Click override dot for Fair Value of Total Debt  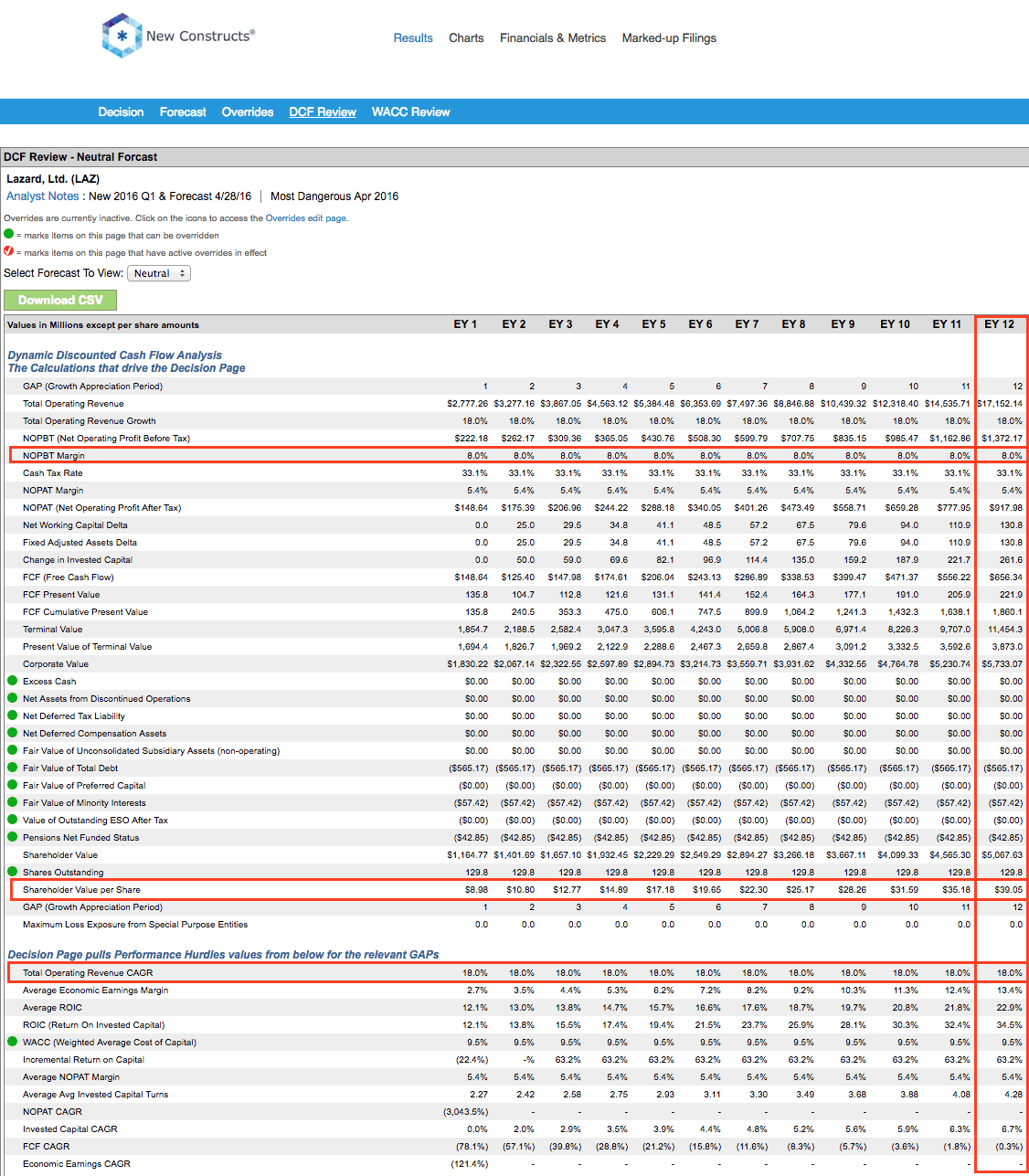[13, 768]
